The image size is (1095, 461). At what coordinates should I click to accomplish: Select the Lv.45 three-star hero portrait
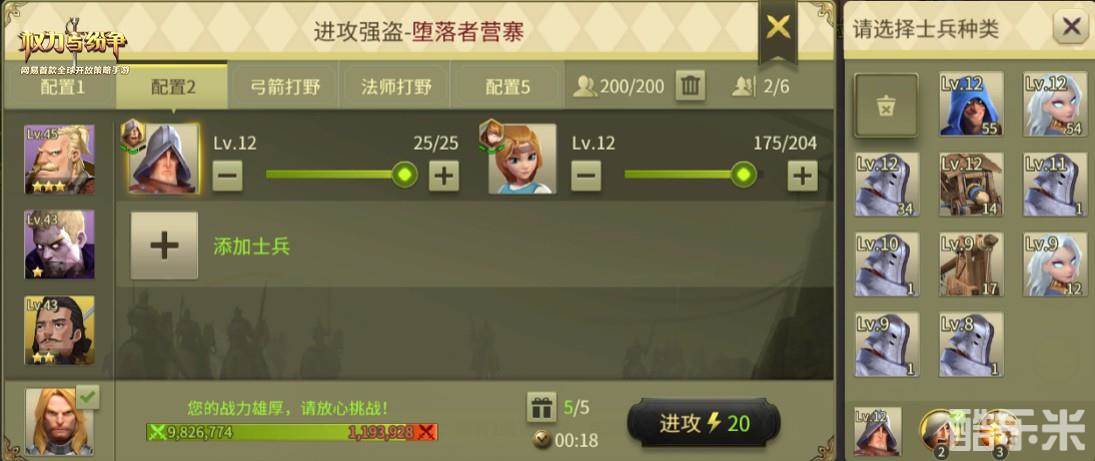tap(59, 160)
